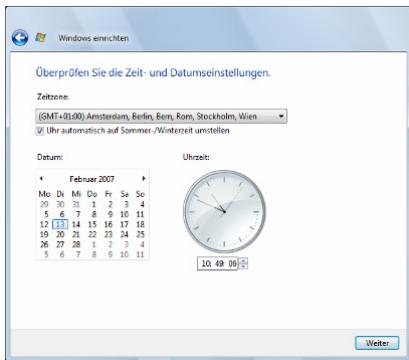
Task: Select February 17 in the calendar
Action: [124, 224]
